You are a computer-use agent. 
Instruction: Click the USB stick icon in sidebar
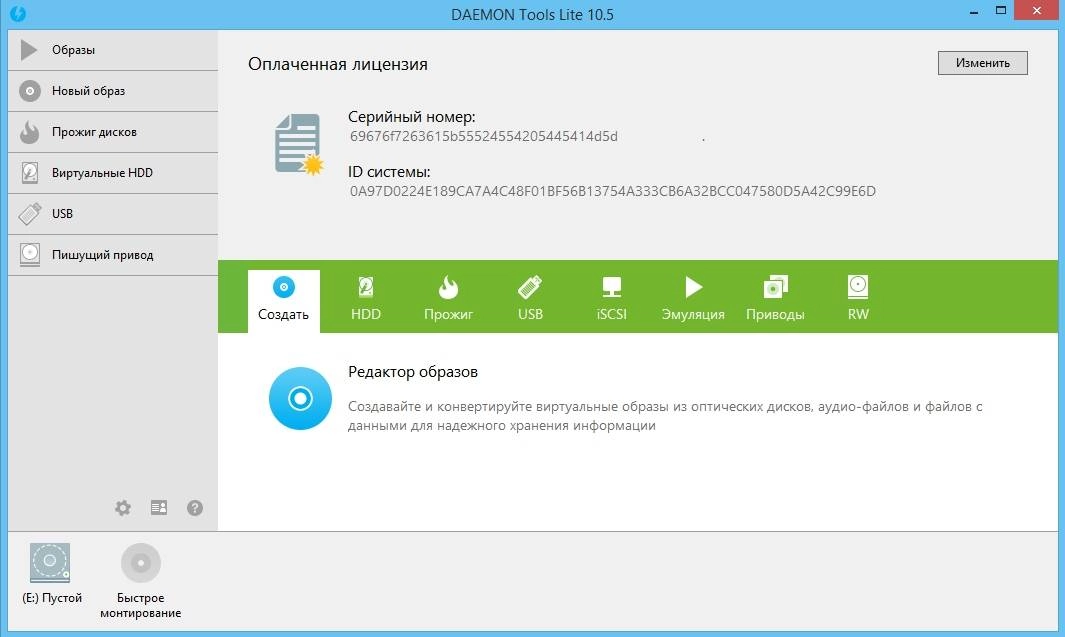30,214
